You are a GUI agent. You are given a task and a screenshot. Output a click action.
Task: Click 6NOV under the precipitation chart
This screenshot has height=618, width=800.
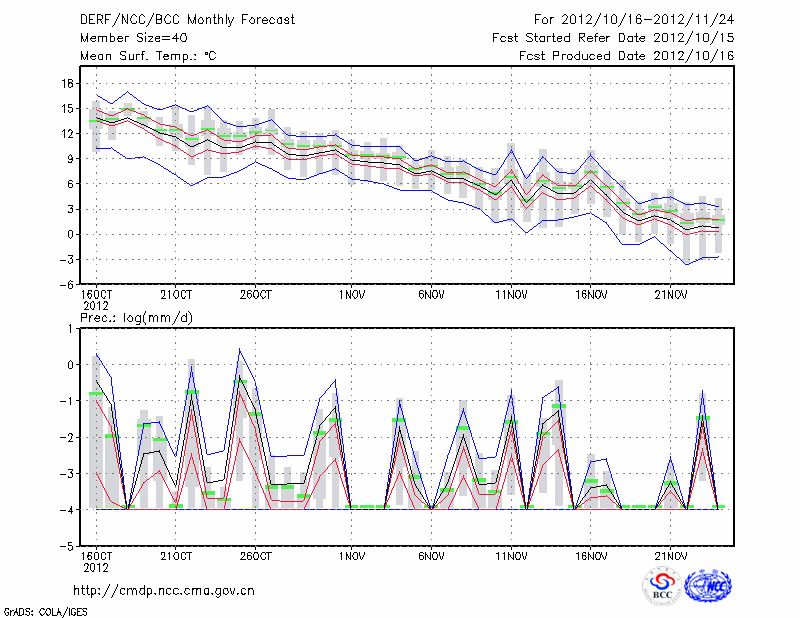pyautogui.click(x=431, y=556)
